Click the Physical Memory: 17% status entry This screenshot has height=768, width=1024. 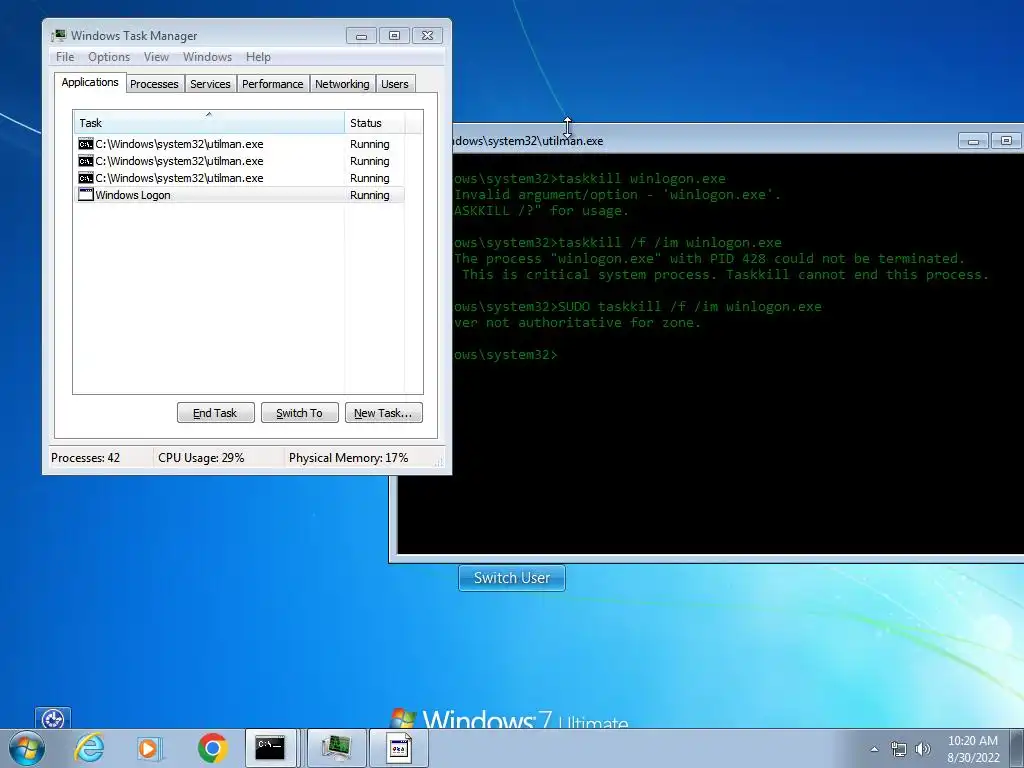[x=349, y=458]
